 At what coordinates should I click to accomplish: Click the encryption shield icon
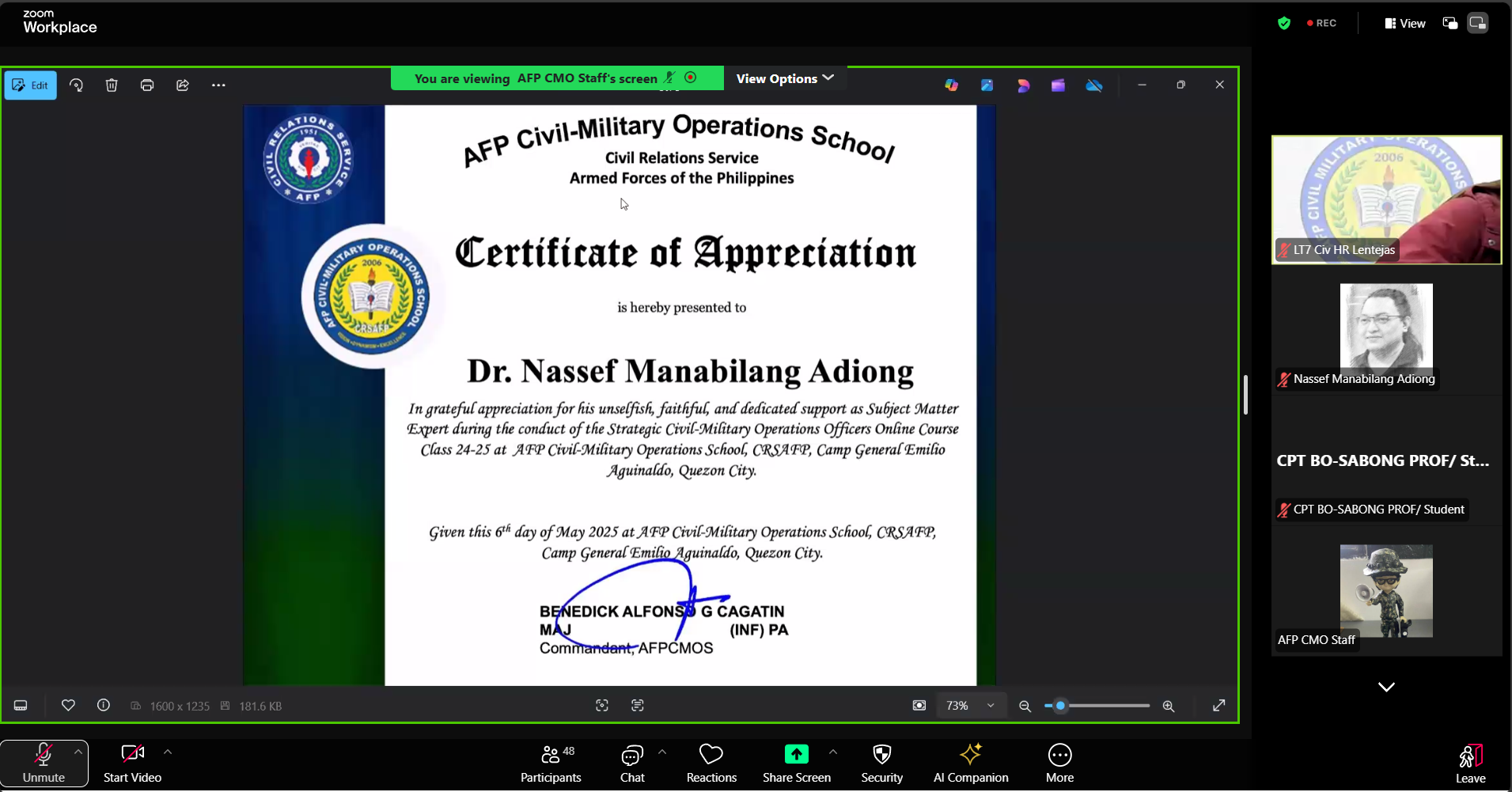coord(1284,23)
